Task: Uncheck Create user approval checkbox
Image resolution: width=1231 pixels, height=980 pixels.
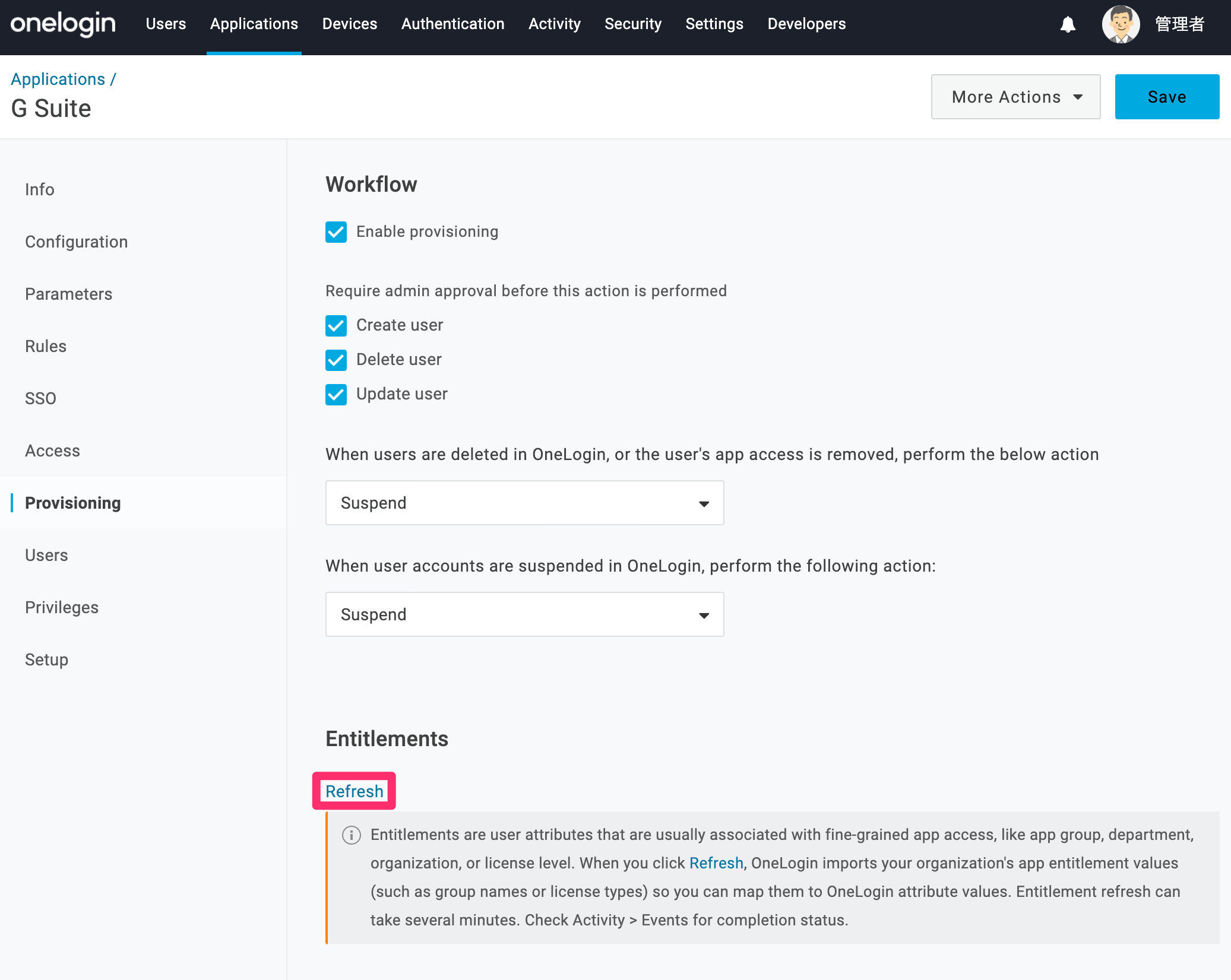Action: point(336,326)
